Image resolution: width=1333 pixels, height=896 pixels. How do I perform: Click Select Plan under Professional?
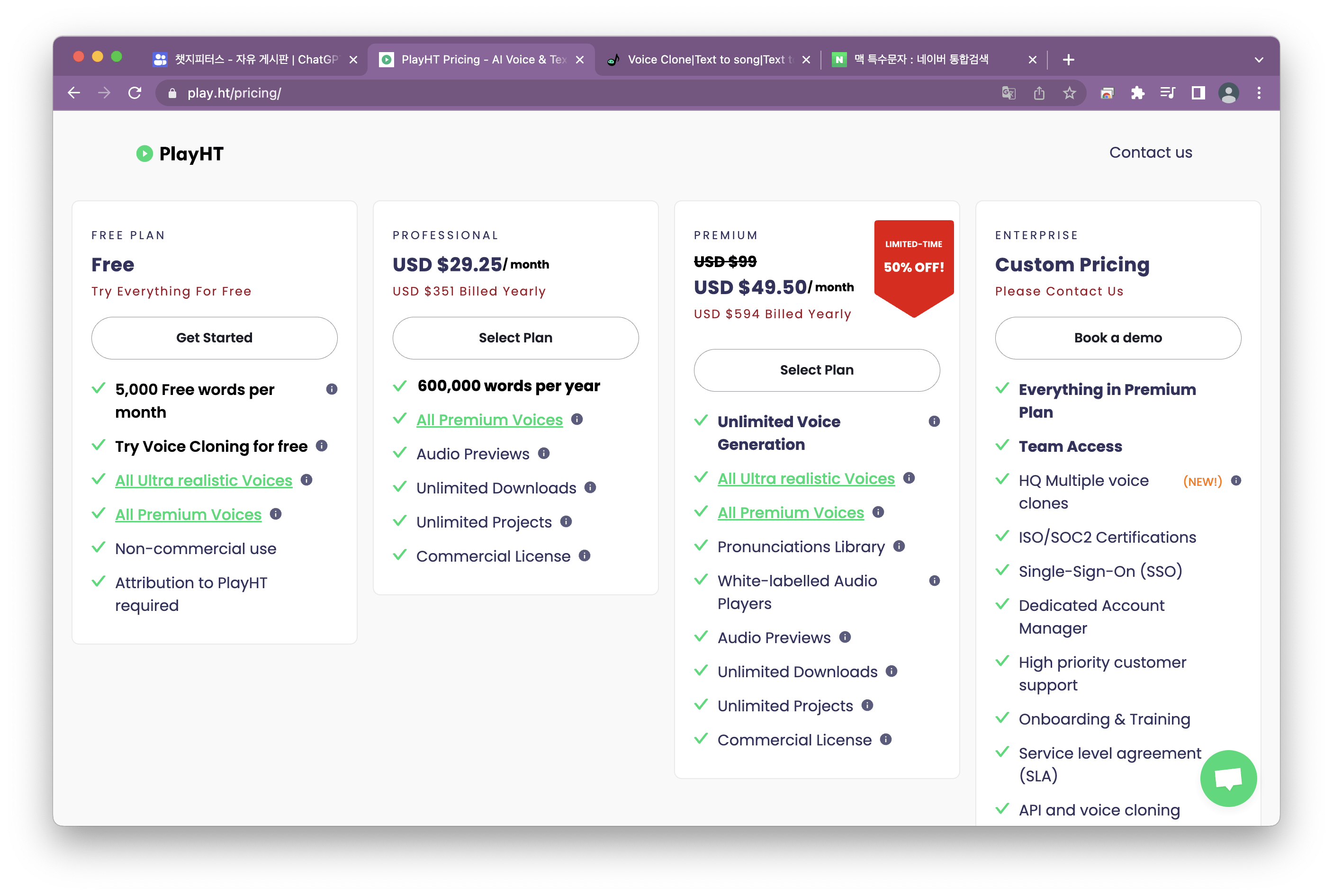tap(515, 338)
